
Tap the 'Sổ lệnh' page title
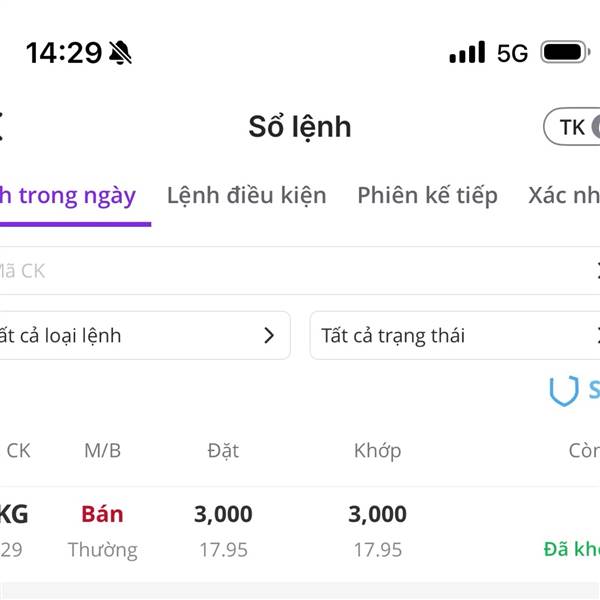(x=300, y=127)
